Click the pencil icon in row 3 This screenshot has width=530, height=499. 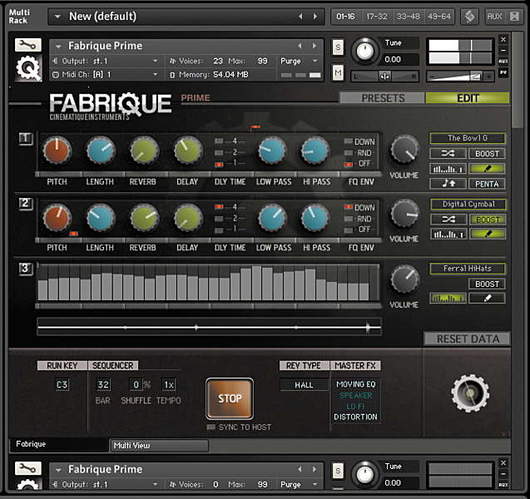487,298
